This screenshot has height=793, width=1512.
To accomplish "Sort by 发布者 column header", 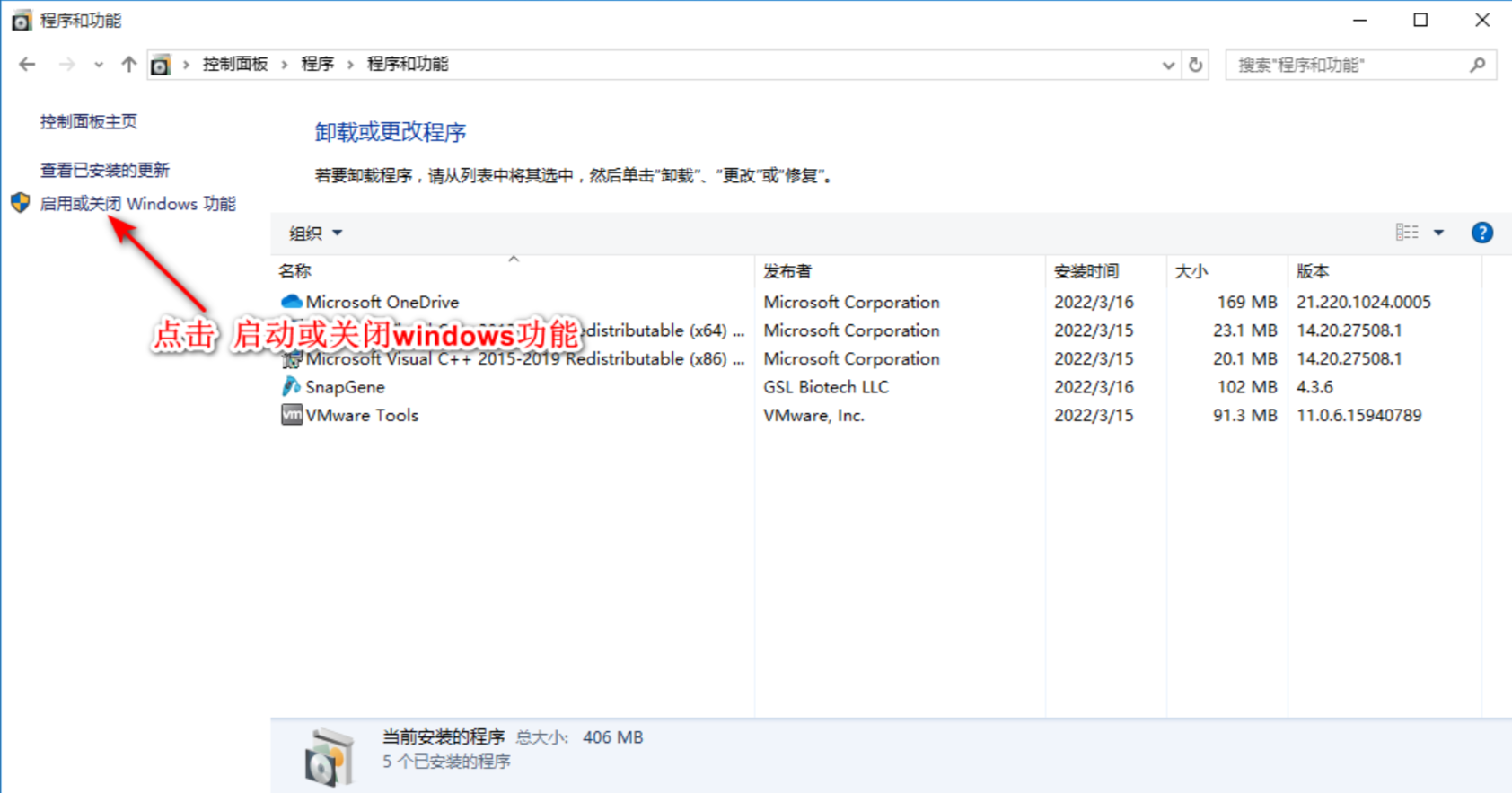I will pyautogui.click(x=900, y=271).
